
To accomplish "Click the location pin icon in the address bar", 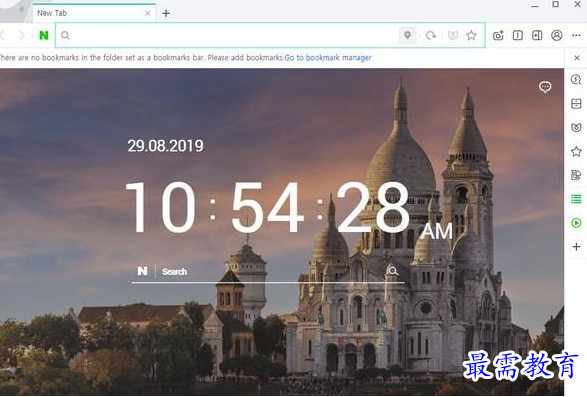I will click(x=407, y=35).
